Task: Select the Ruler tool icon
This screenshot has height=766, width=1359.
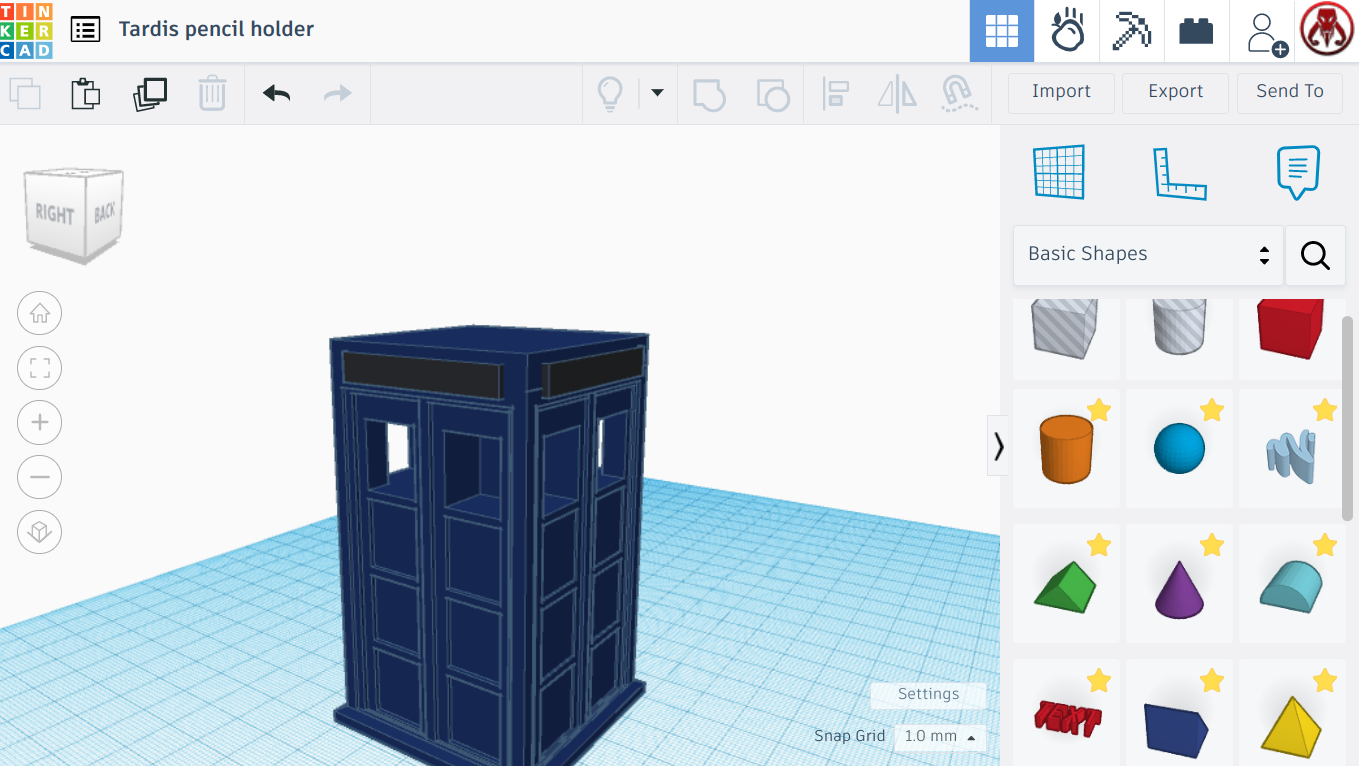Action: [x=1179, y=173]
